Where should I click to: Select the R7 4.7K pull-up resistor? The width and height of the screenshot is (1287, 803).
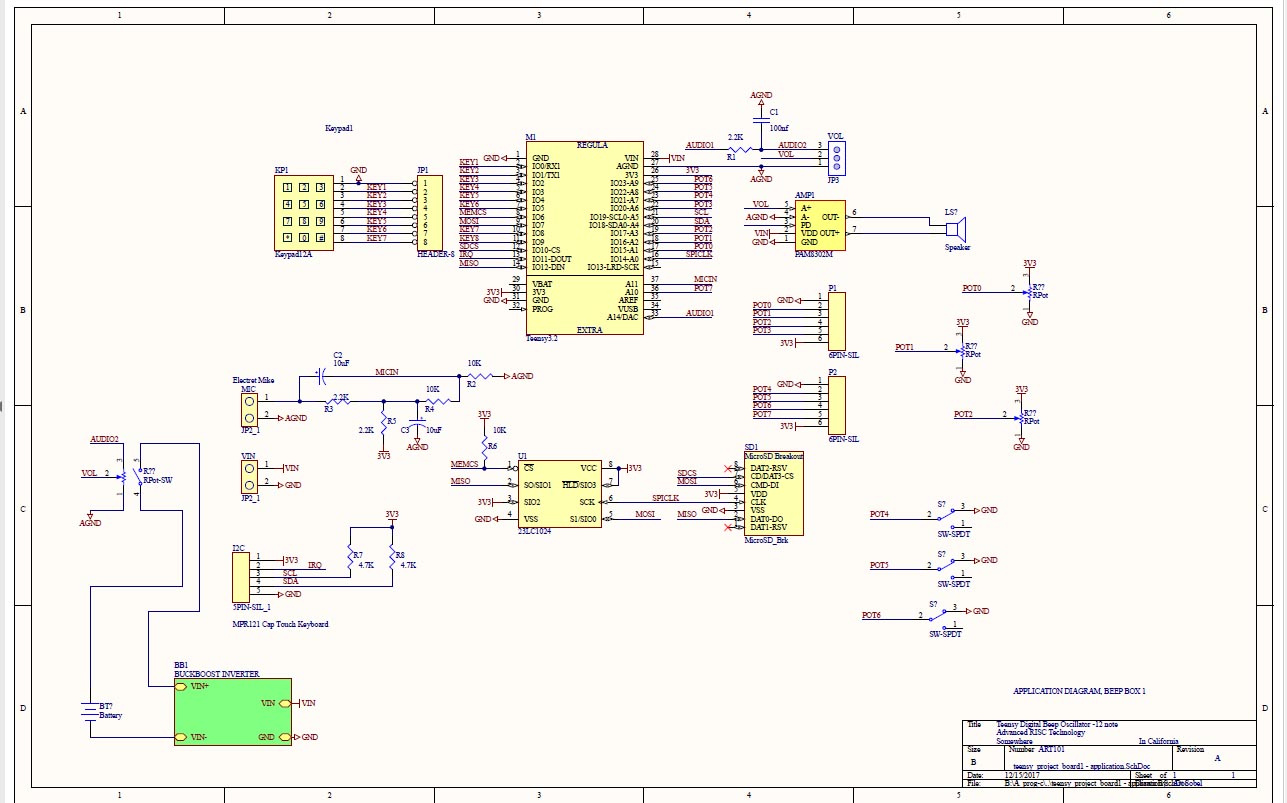(350, 558)
